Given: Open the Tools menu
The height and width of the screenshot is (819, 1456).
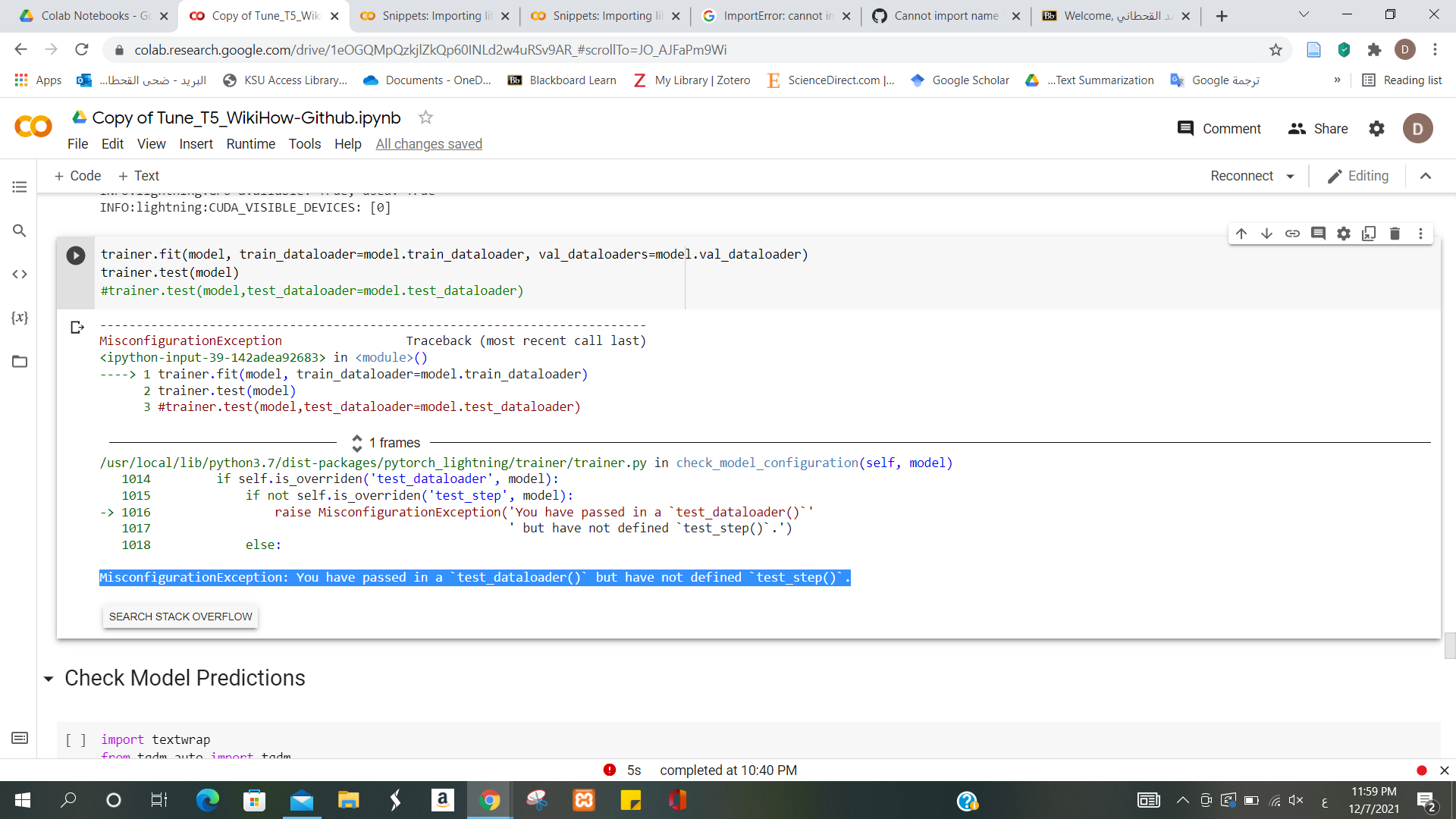Looking at the screenshot, I should (304, 144).
